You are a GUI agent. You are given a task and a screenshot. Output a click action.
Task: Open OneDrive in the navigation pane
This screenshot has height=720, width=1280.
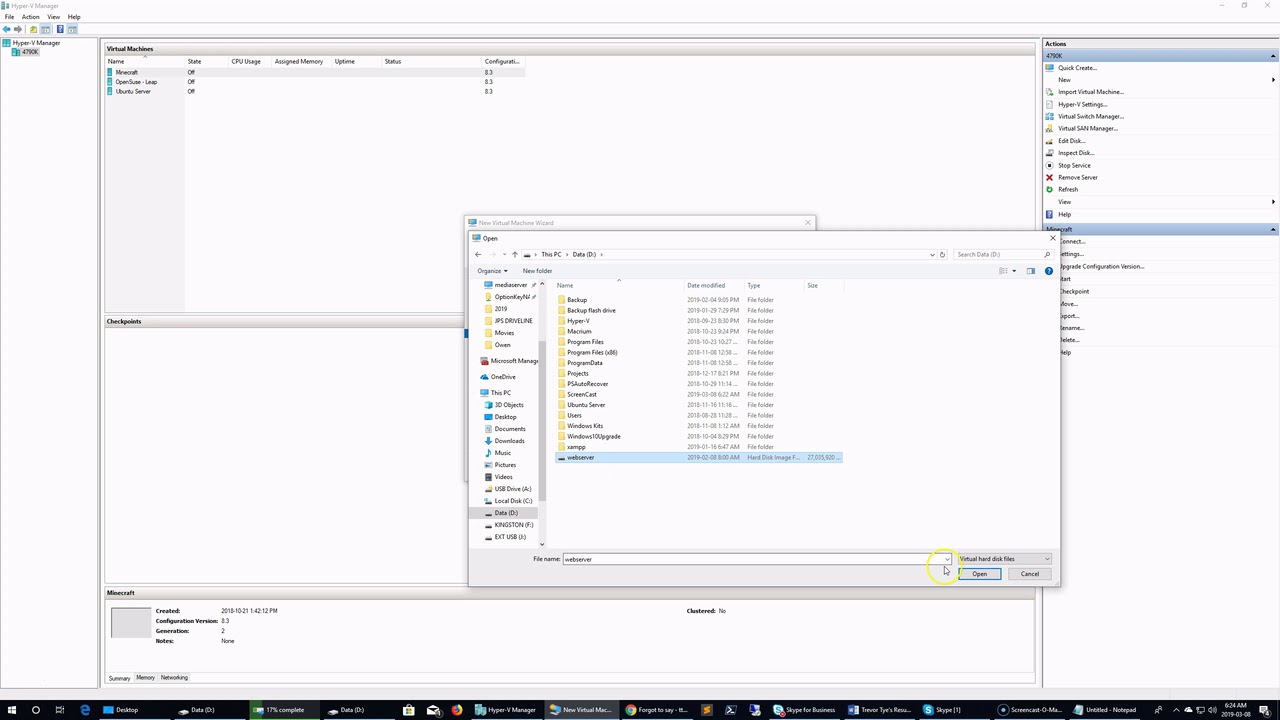coord(503,377)
